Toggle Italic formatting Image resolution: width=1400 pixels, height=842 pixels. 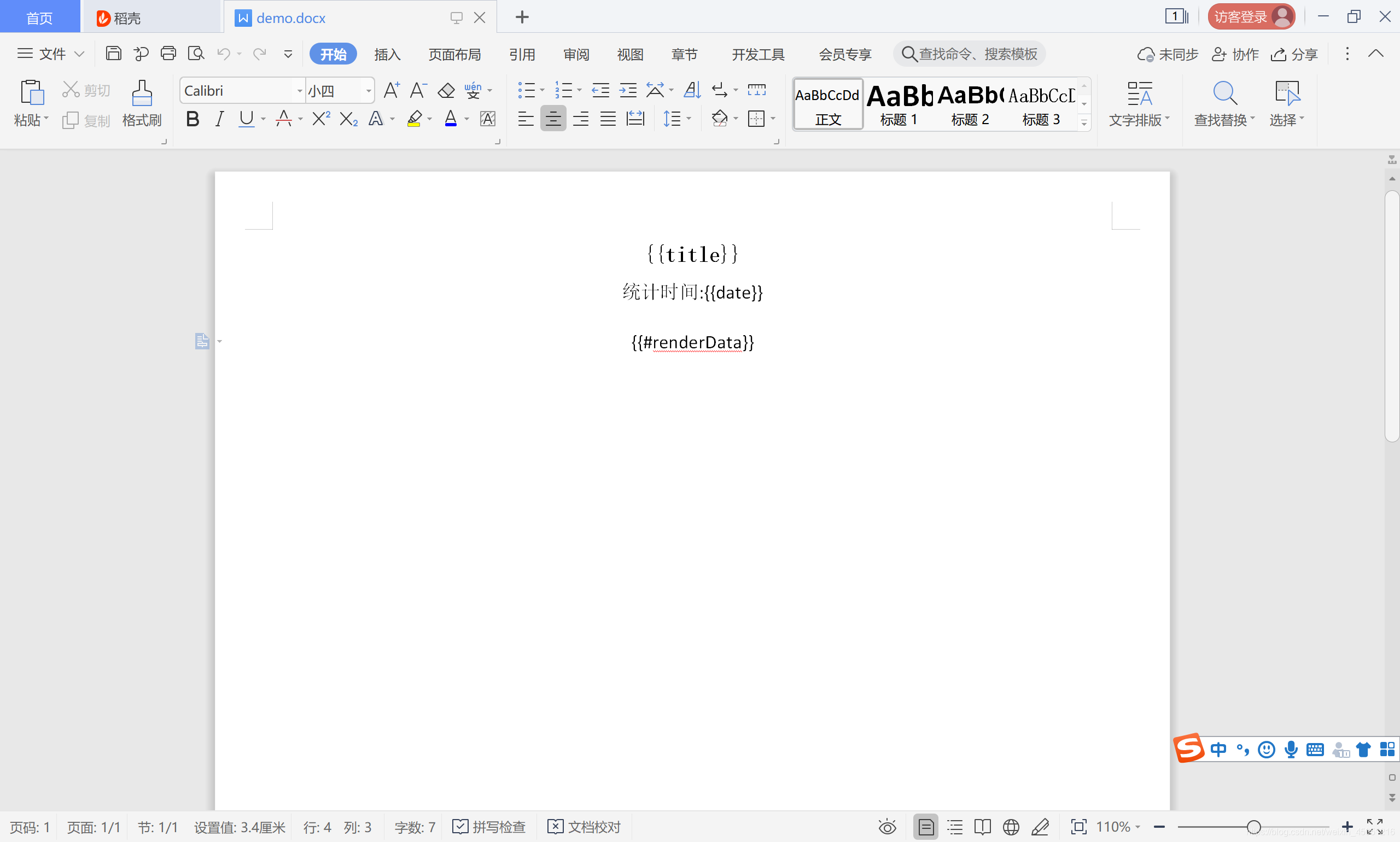[220, 119]
